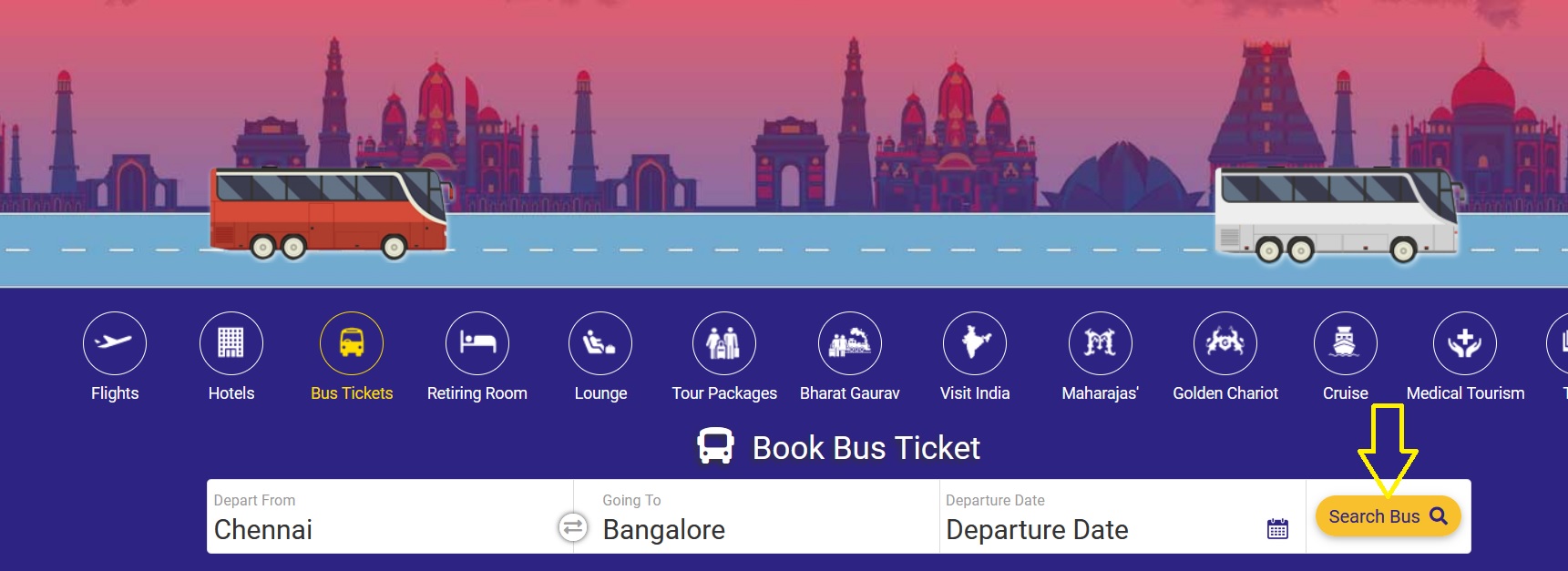The image size is (1568, 571).
Task: Open the Medical Tourism icon
Action: [x=1465, y=343]
